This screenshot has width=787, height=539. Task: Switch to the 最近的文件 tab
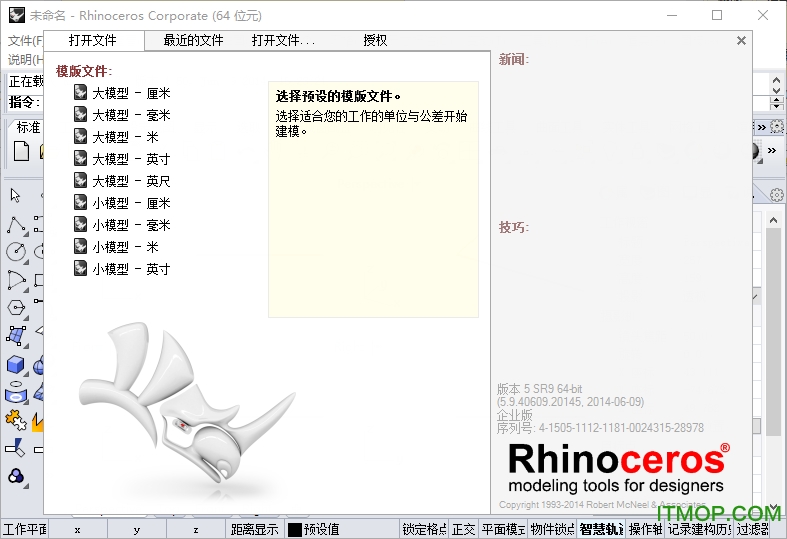pos(193,41)
